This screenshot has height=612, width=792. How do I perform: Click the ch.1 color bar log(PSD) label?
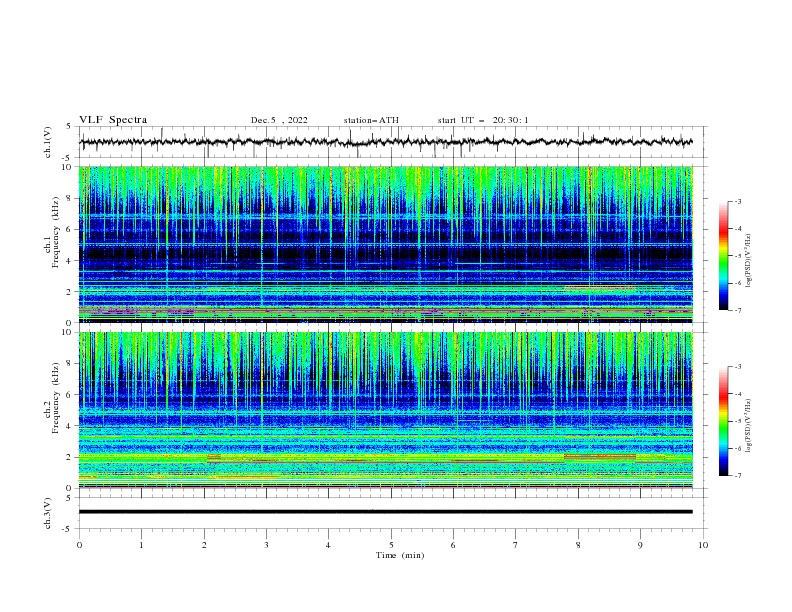(748, 261)
